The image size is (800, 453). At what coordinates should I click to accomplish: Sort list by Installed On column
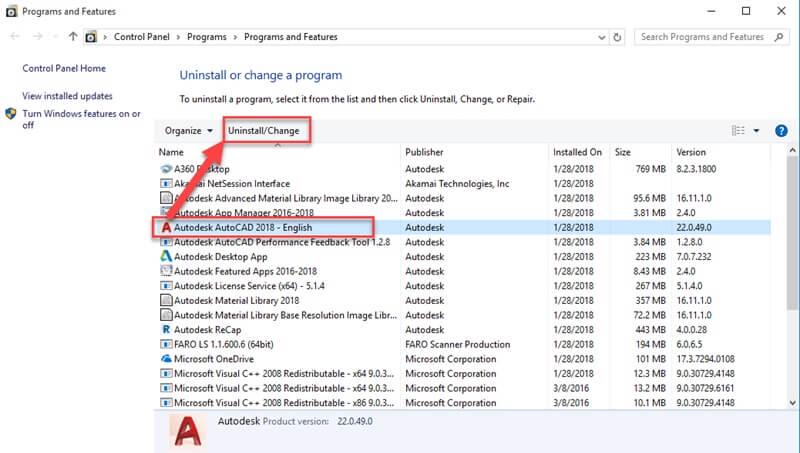(x=578, y=152)
